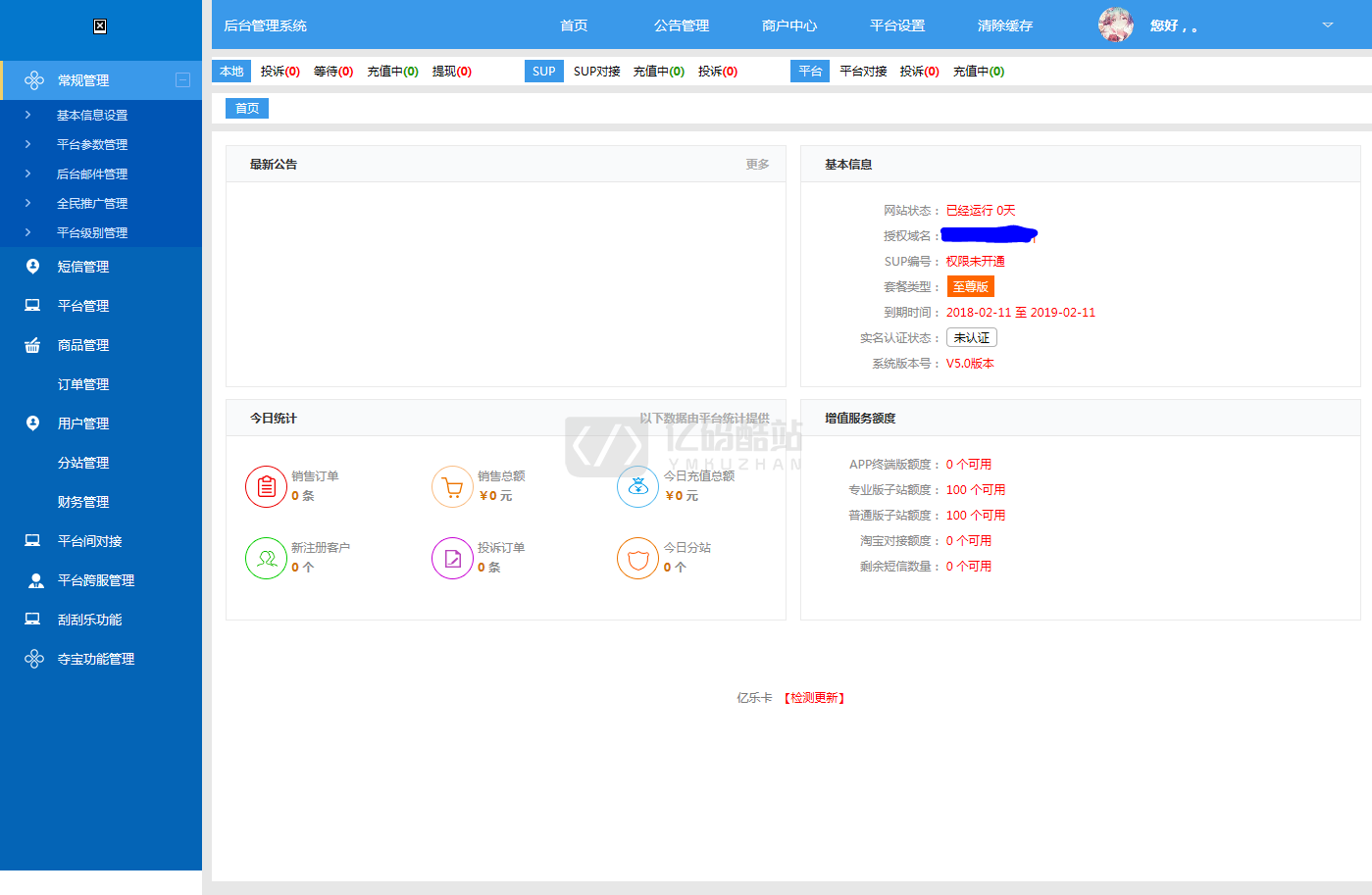Click the 用户管理 pin icon
This screenshot has width=1372, height=895.
(x=32, y=423)
